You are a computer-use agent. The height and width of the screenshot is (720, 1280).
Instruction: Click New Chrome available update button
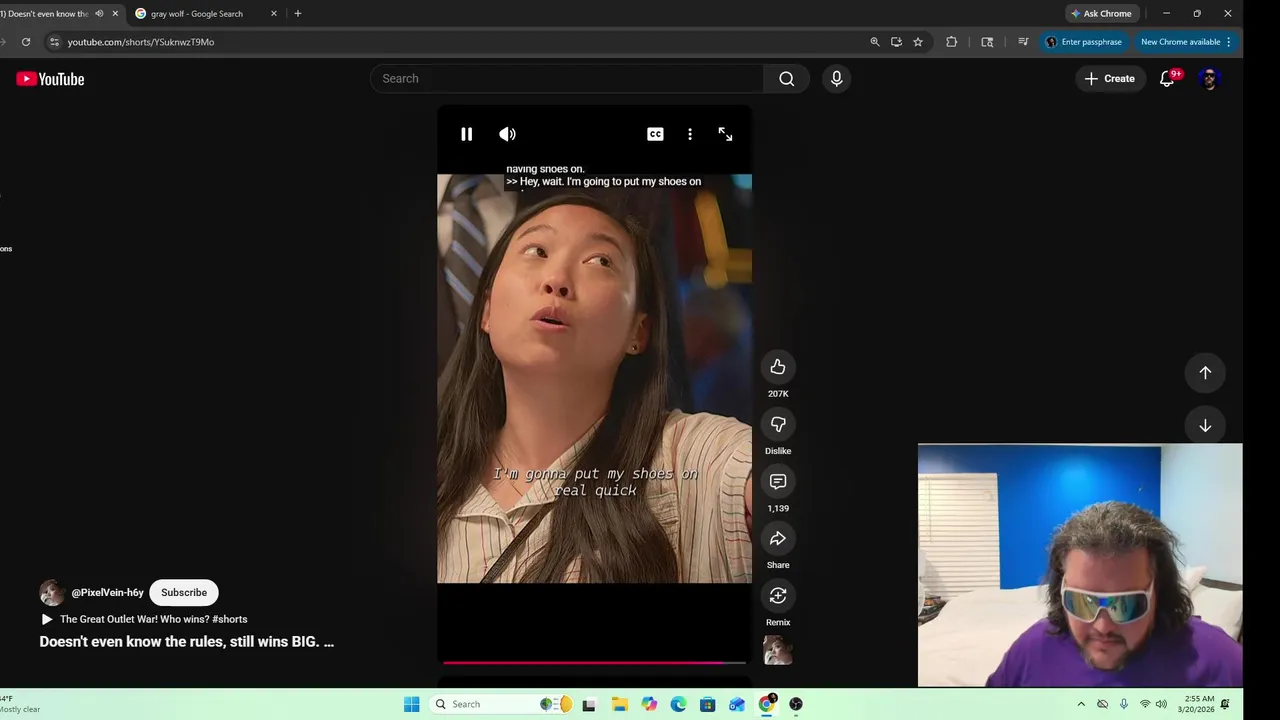click(x=1180, y=42)
